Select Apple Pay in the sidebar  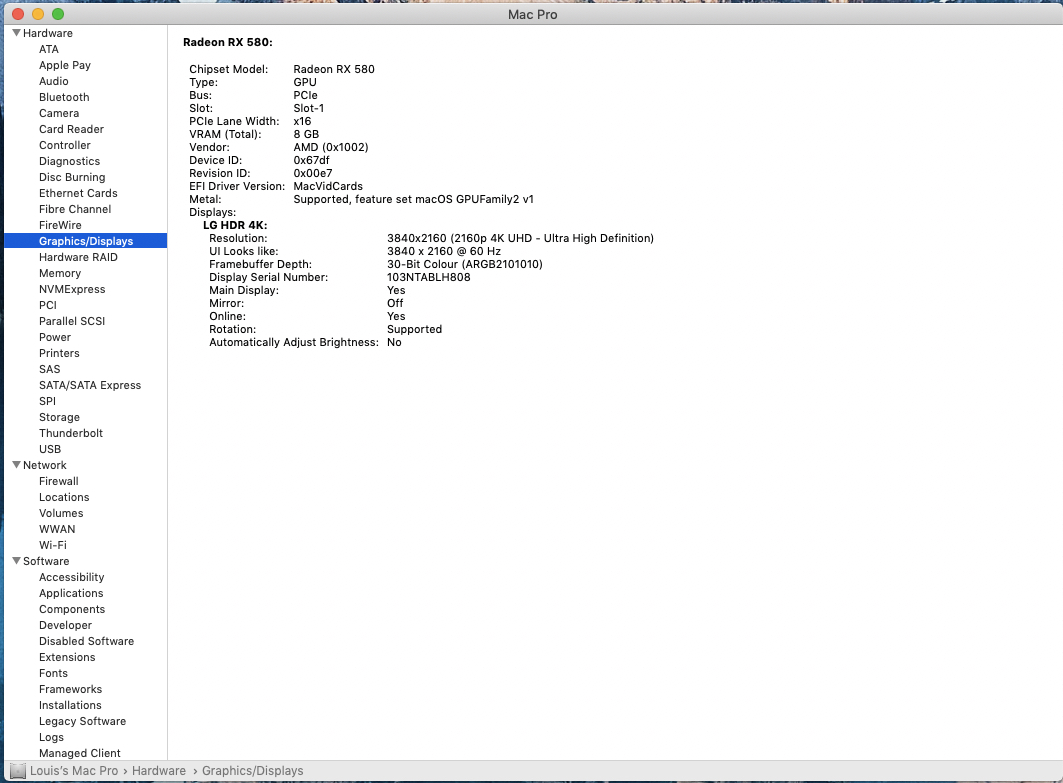tap(64, 65)
